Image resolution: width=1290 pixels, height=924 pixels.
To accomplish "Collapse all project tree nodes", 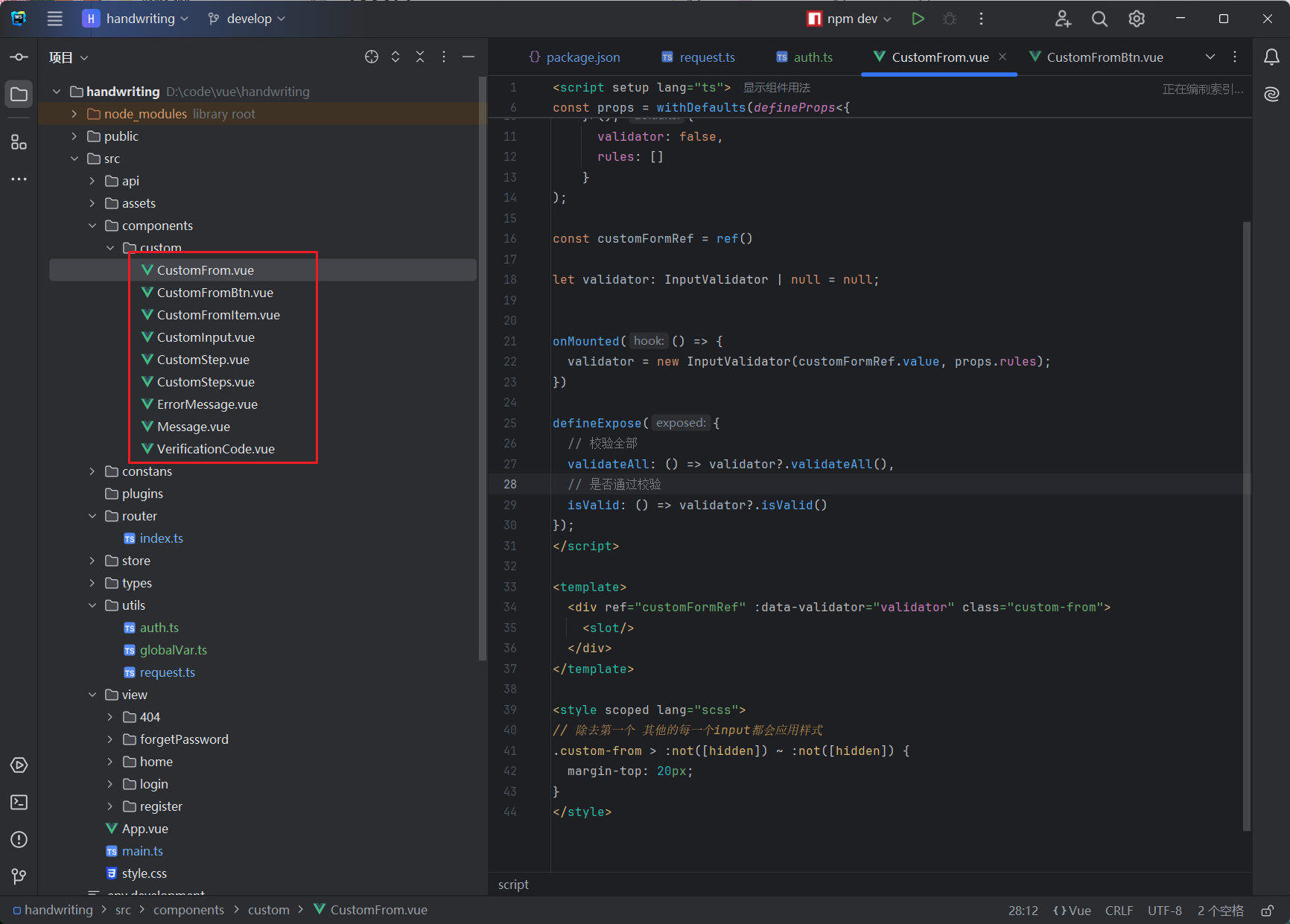I will point(420,57).
